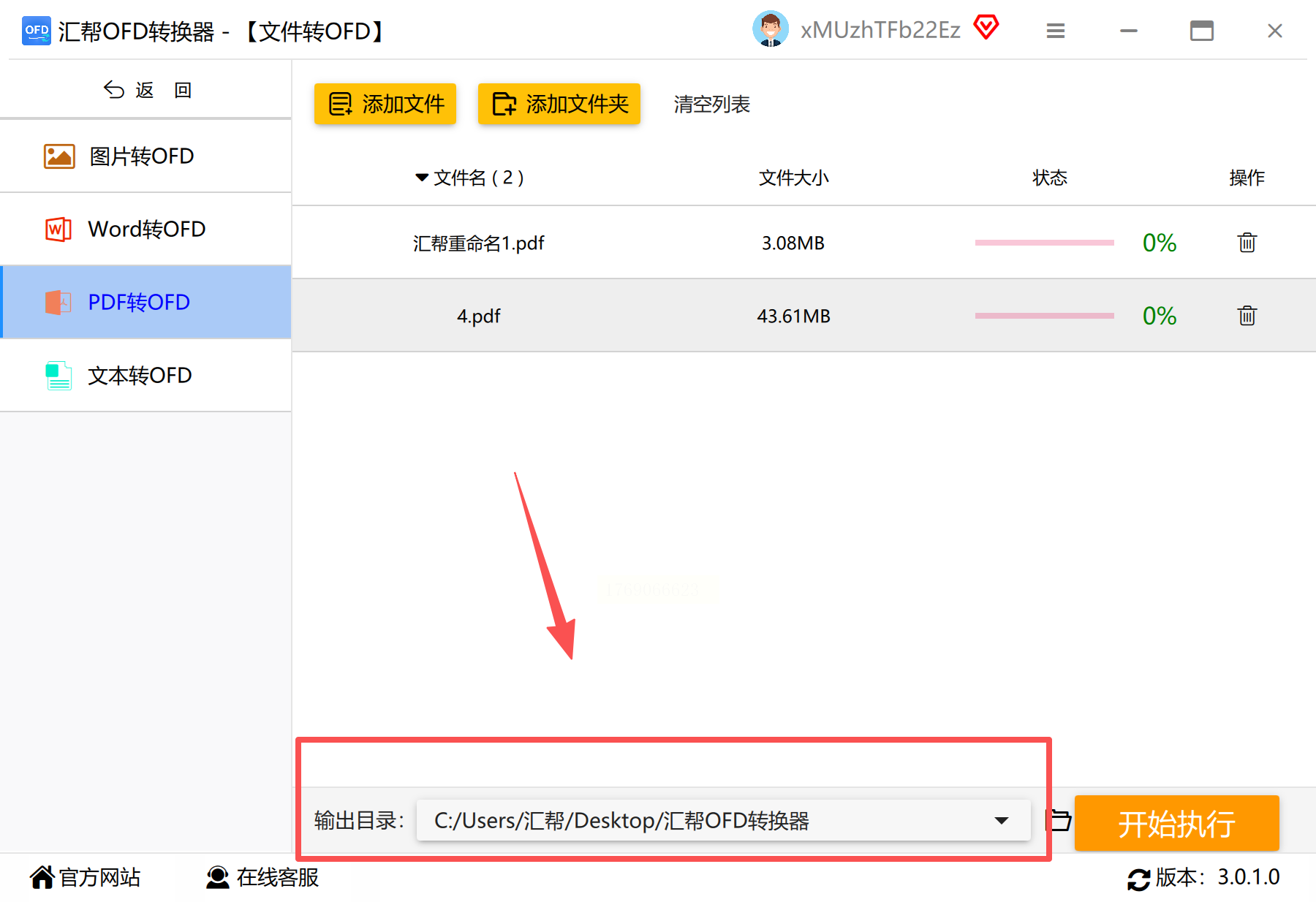The height and width of the screenshot is (902, 1316).
Task: Click progress bar for 4.pdf
Action: pyautogui.click(x=1044, y=316)
